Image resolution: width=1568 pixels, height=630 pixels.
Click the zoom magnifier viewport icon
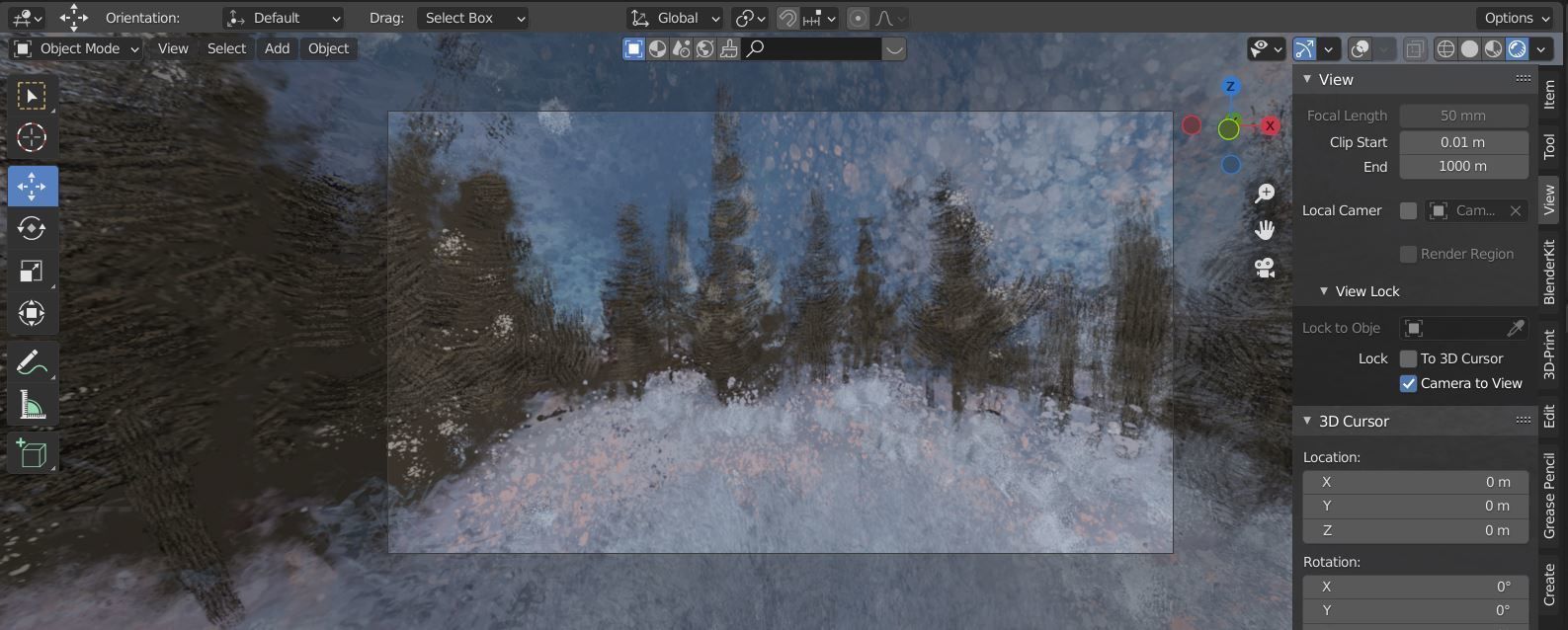coord(1265,194)
